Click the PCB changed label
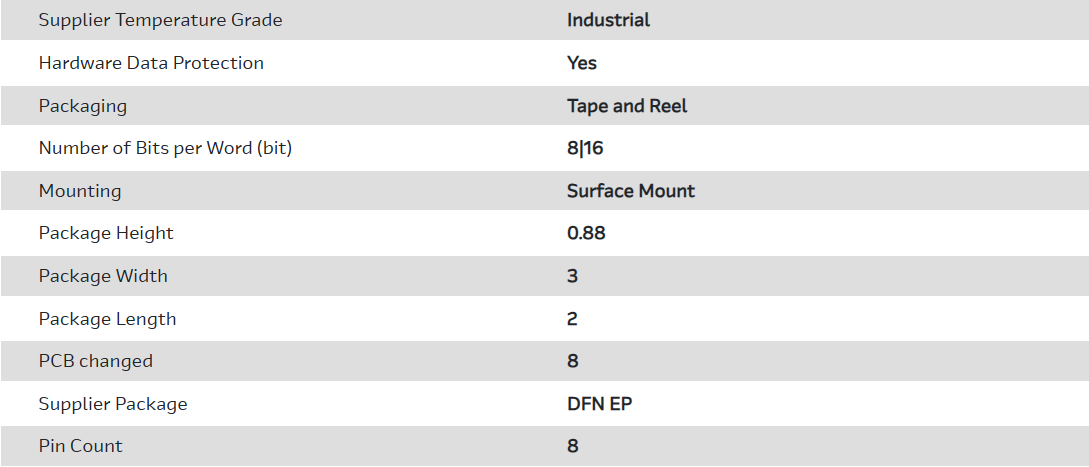The width and height of the screenshot is (1089, 467). tap(96, 361)
